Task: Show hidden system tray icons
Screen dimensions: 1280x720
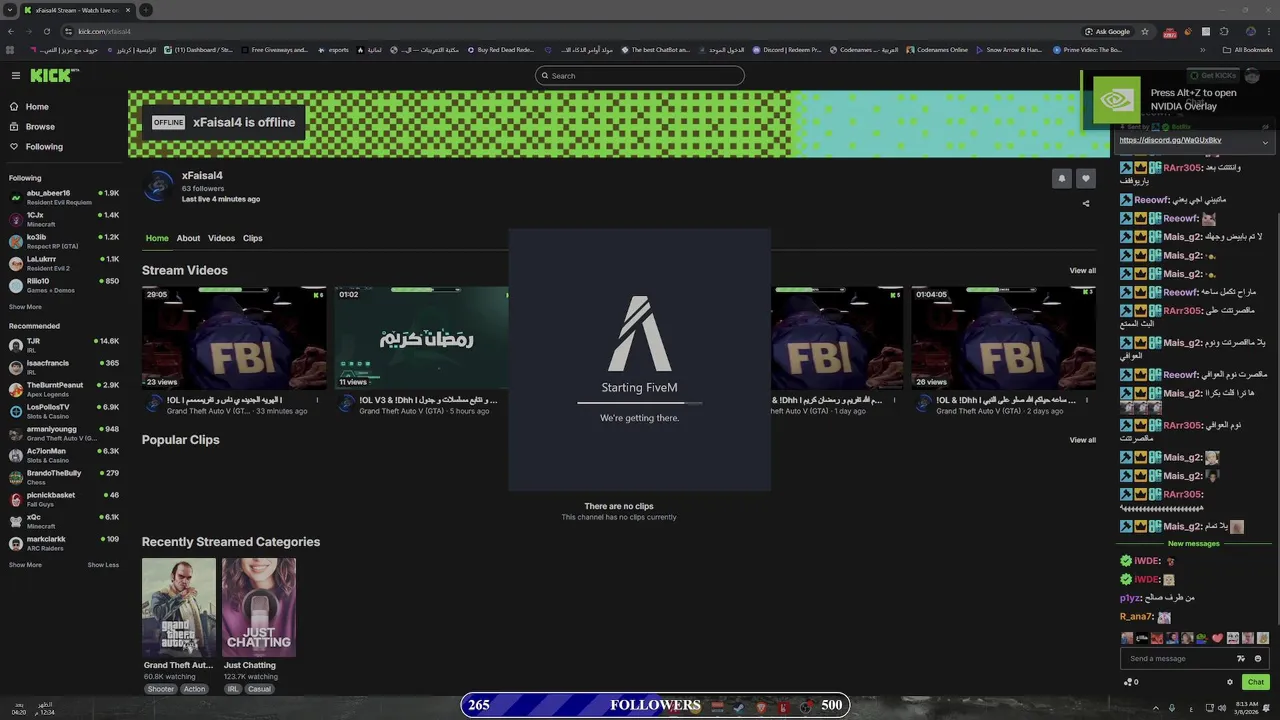Action: [x=1156, y=708]
